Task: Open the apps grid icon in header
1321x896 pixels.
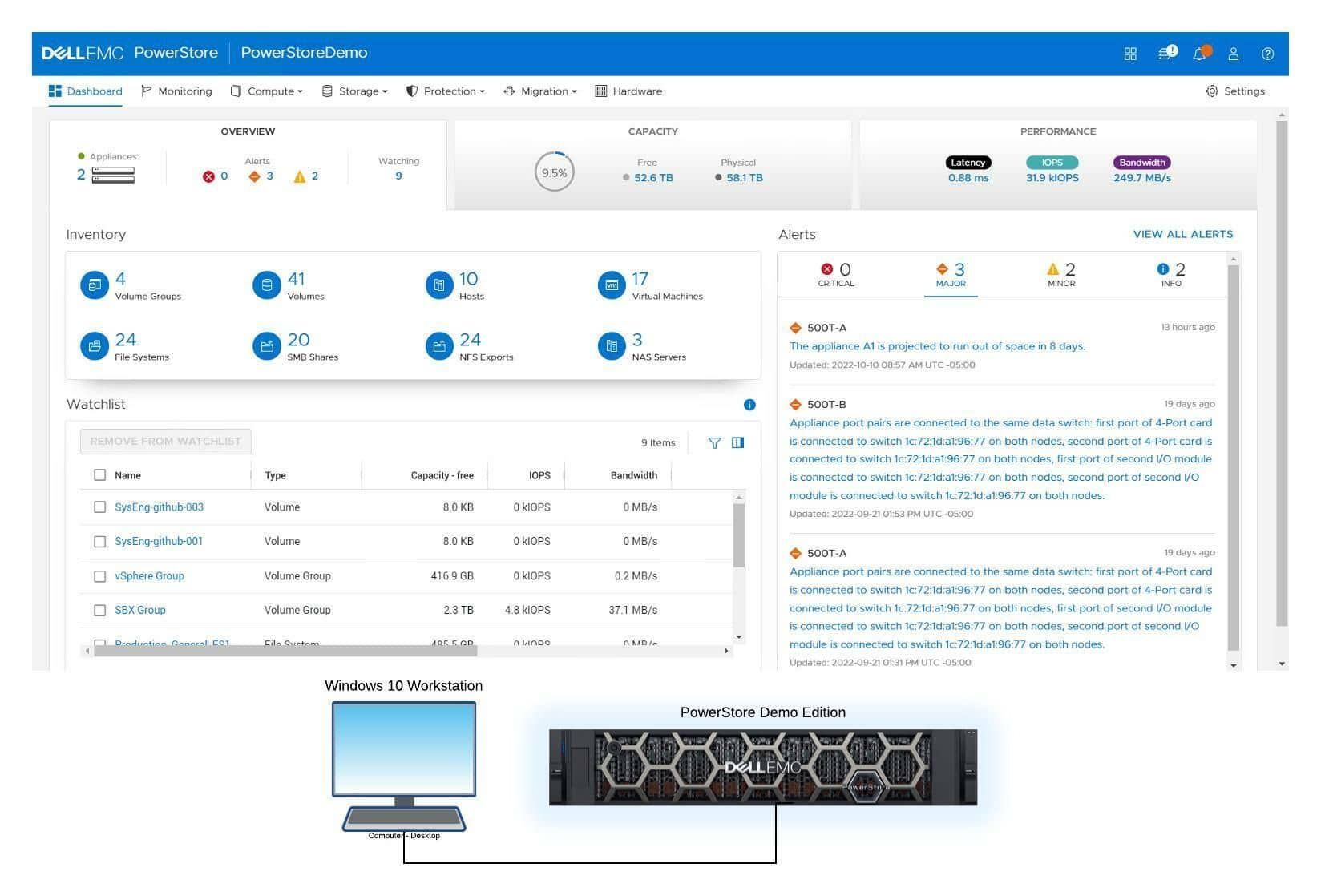Action: pyautogui.click(x=1130, y=54)
